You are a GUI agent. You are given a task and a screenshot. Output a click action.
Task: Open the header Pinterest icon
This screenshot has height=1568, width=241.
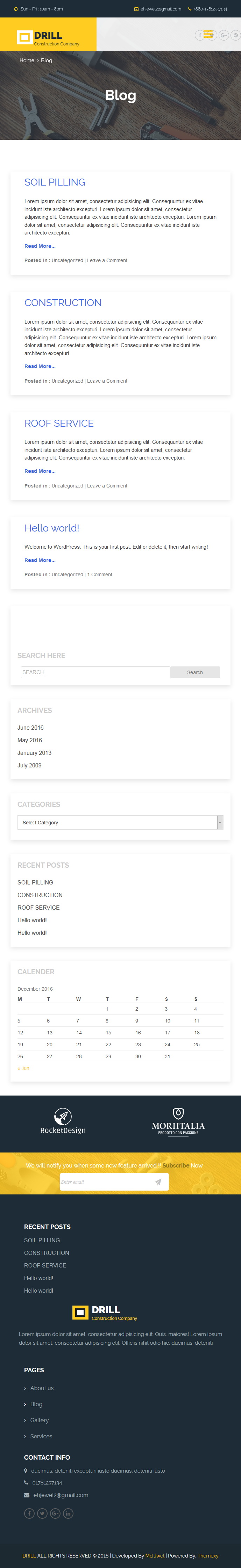click(x=235, y=35)
